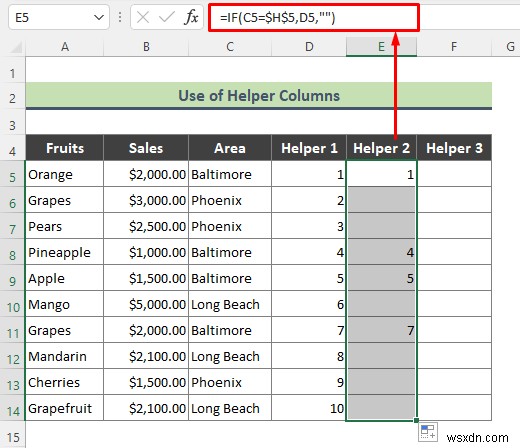520x448 pixels.
Task: Click the Fruits header cell
Action: click(x=65, y=148)
